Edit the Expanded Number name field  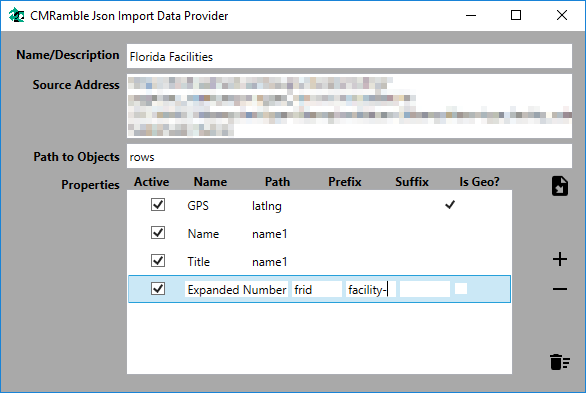[x=236, y=290]
